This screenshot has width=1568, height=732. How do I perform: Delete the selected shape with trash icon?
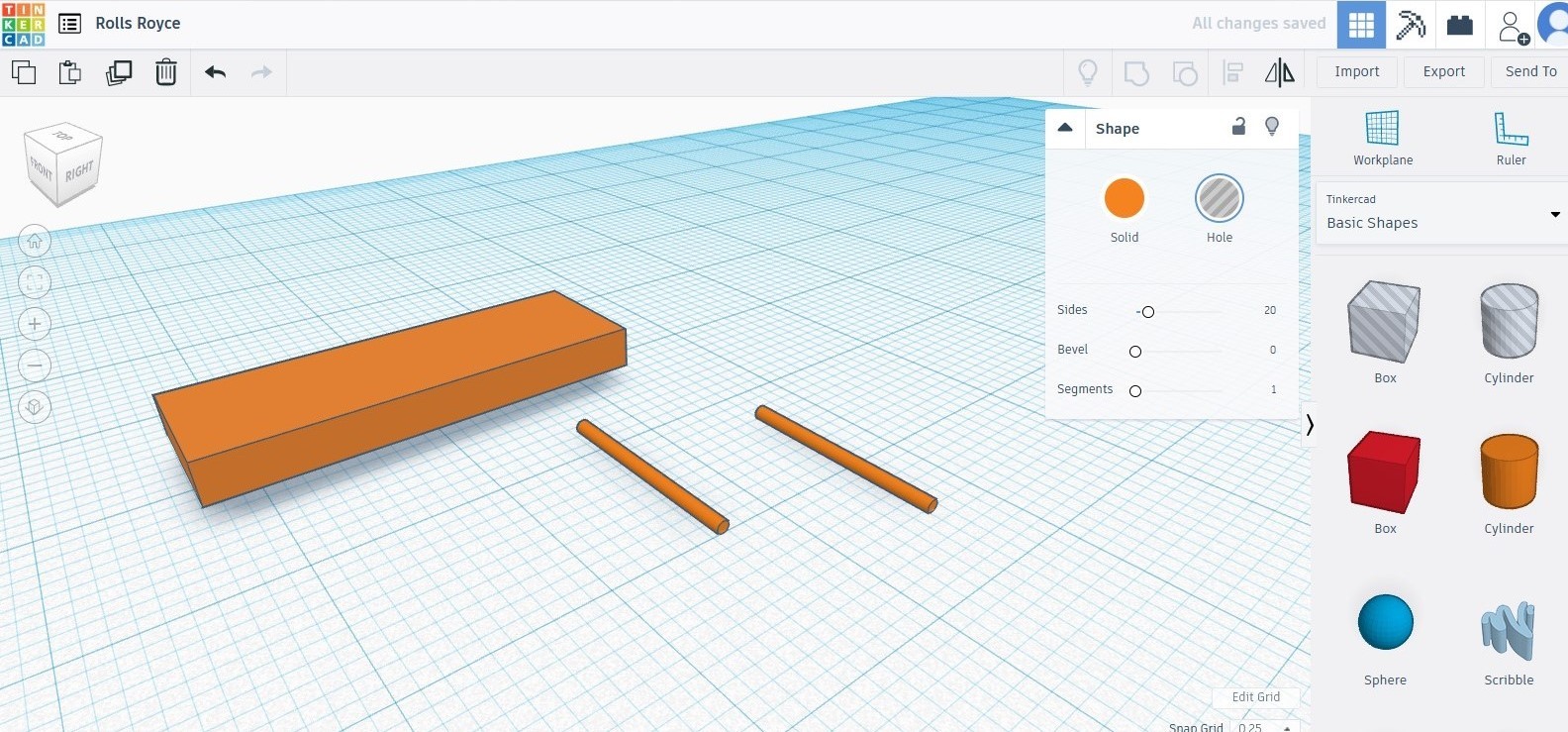click(x=166, y=72)
